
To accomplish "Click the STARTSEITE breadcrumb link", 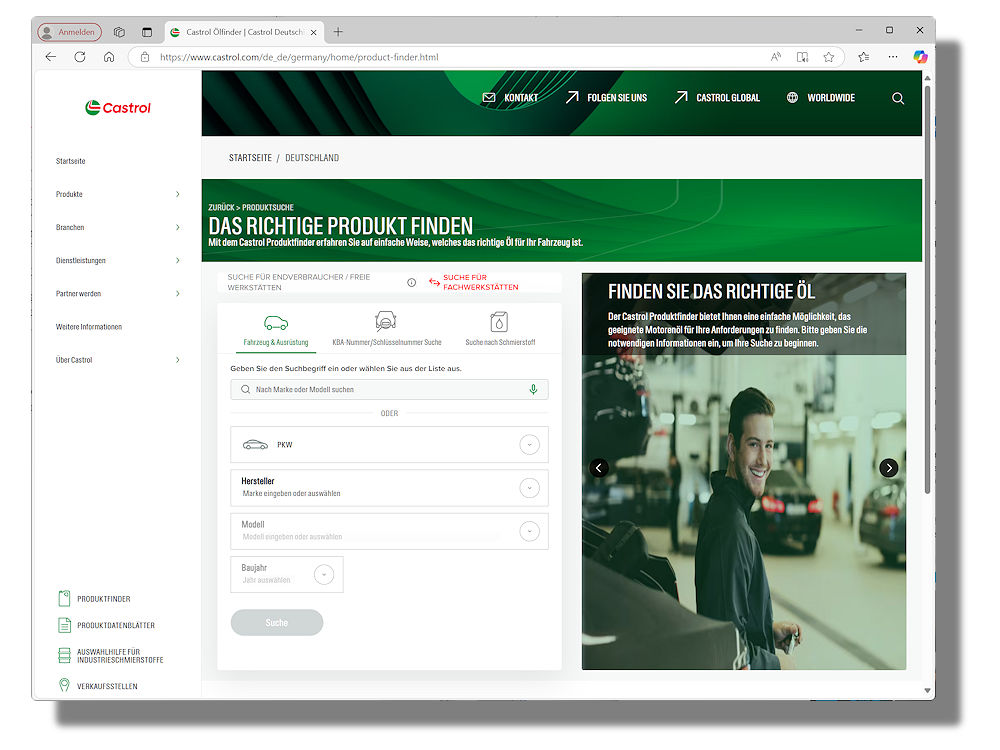I will tap(250, 158).
